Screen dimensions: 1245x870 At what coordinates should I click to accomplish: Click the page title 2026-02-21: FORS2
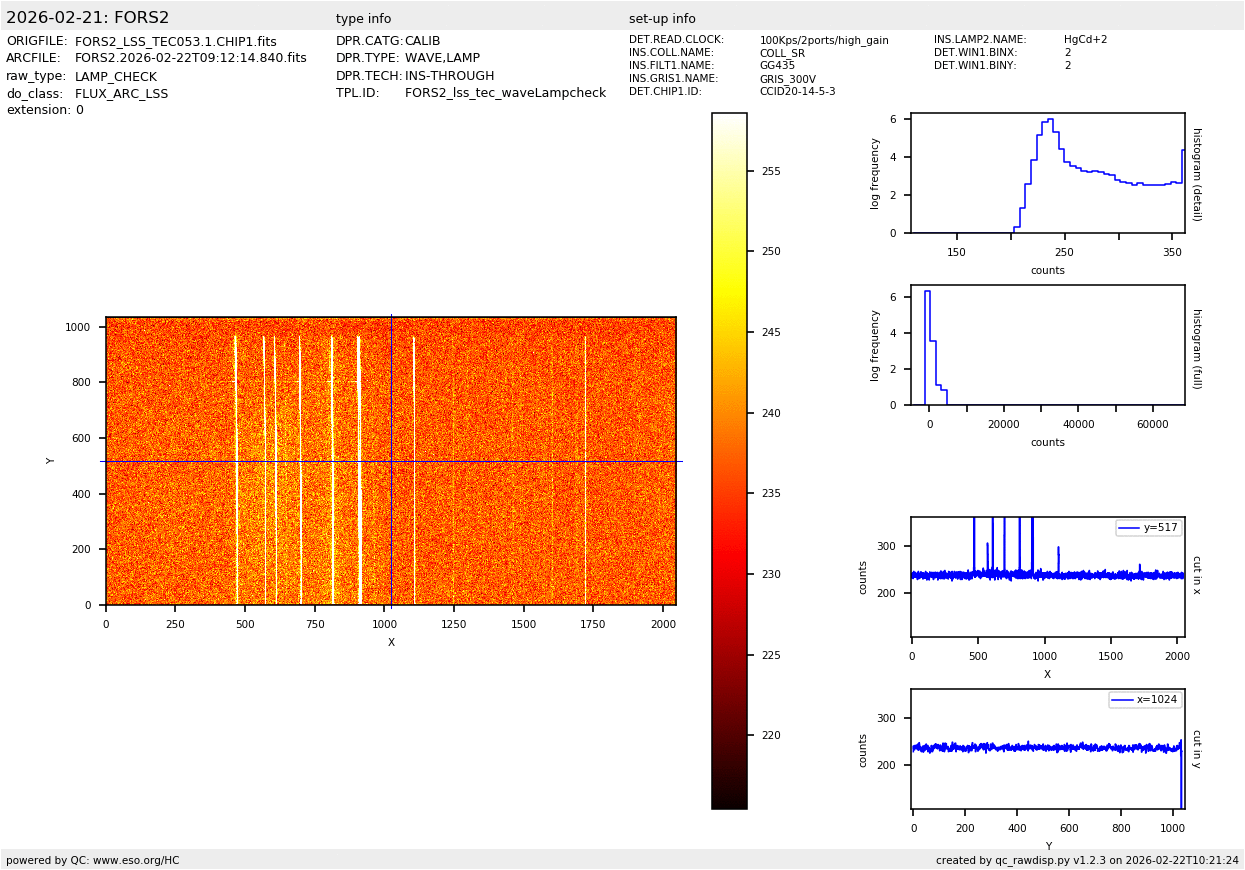click(88, 18)
